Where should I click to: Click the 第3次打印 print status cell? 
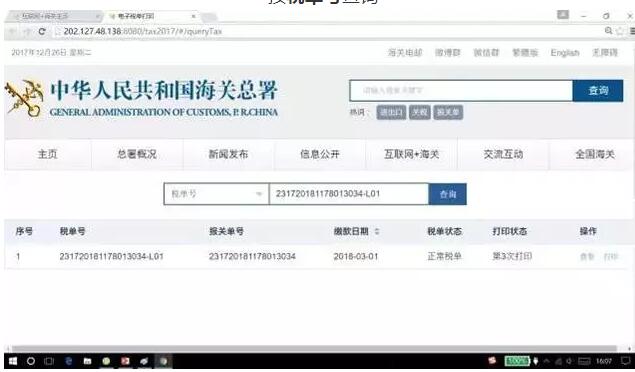click(x=512, y=257)
